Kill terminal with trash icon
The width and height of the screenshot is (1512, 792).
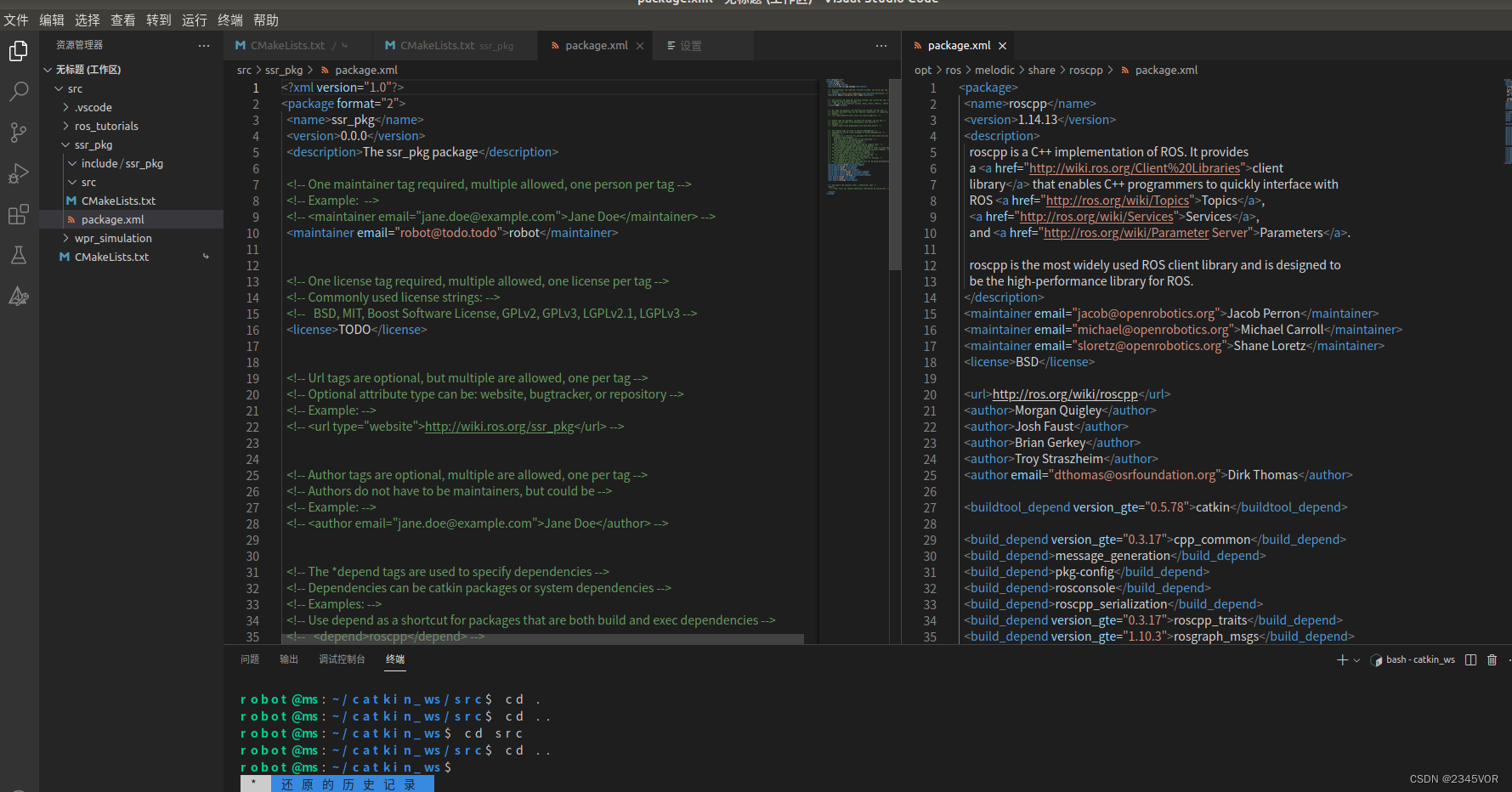coord(1492,659)
